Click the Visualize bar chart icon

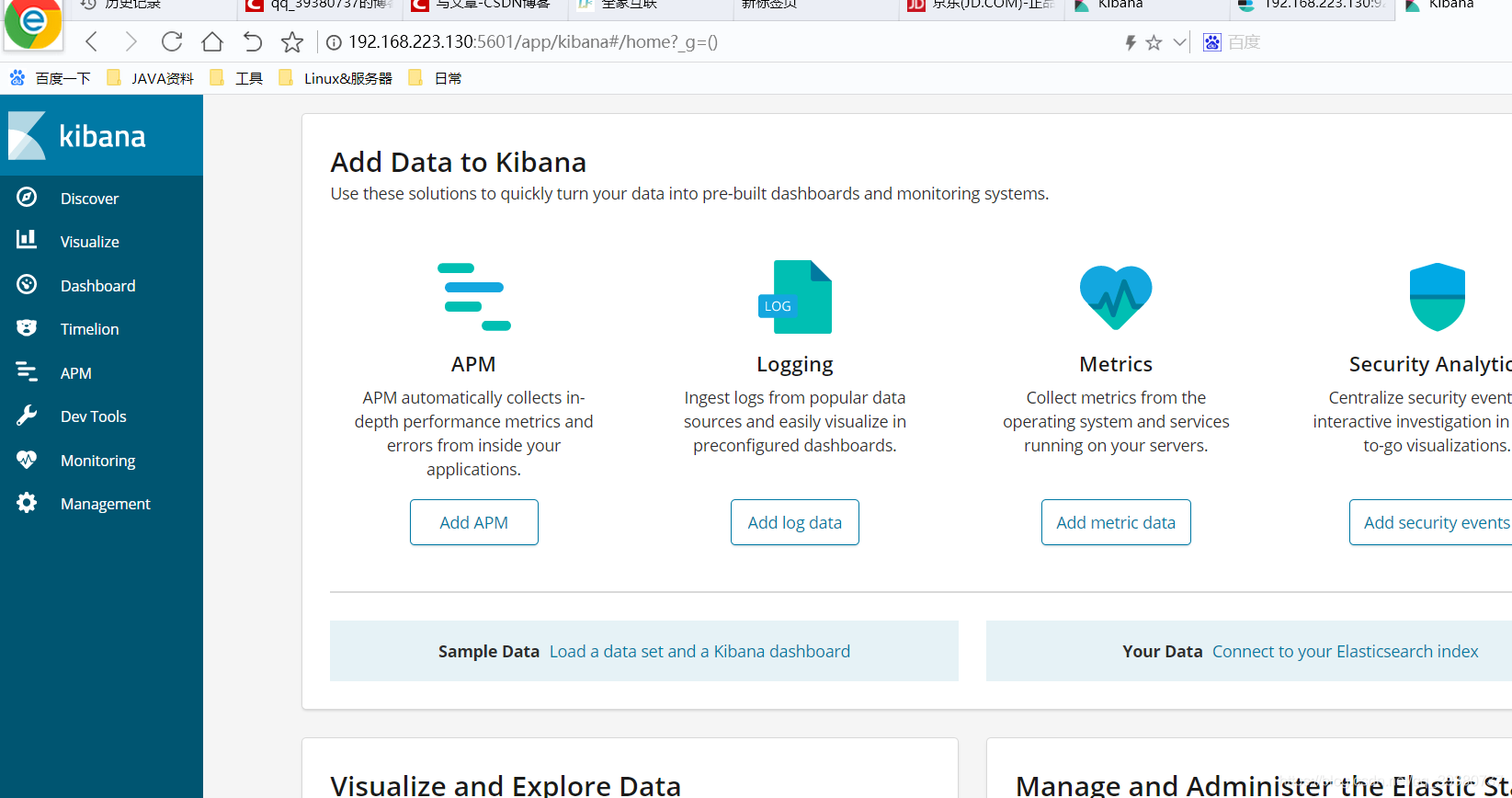pyautogui.click(x=27, y=240)
